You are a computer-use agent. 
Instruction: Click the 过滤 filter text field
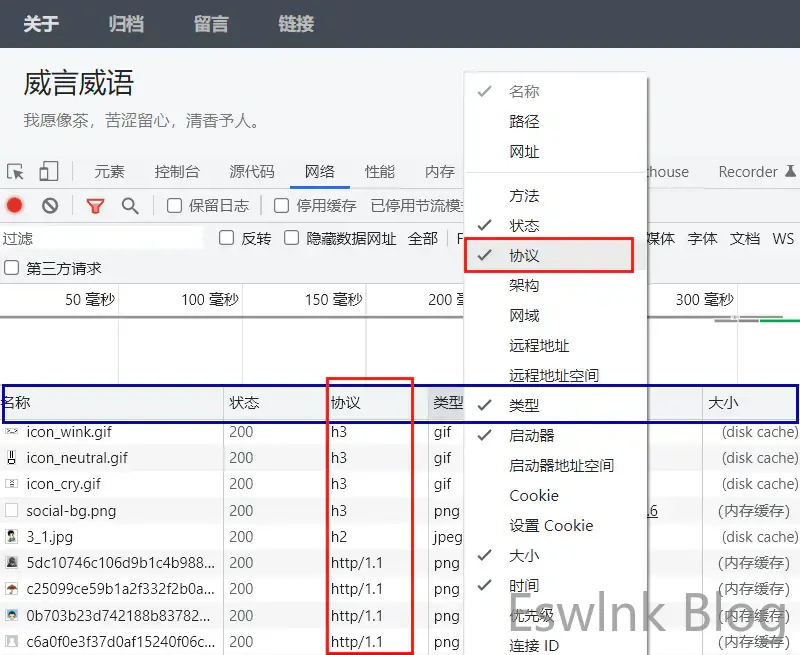click(x=100, y=238)
